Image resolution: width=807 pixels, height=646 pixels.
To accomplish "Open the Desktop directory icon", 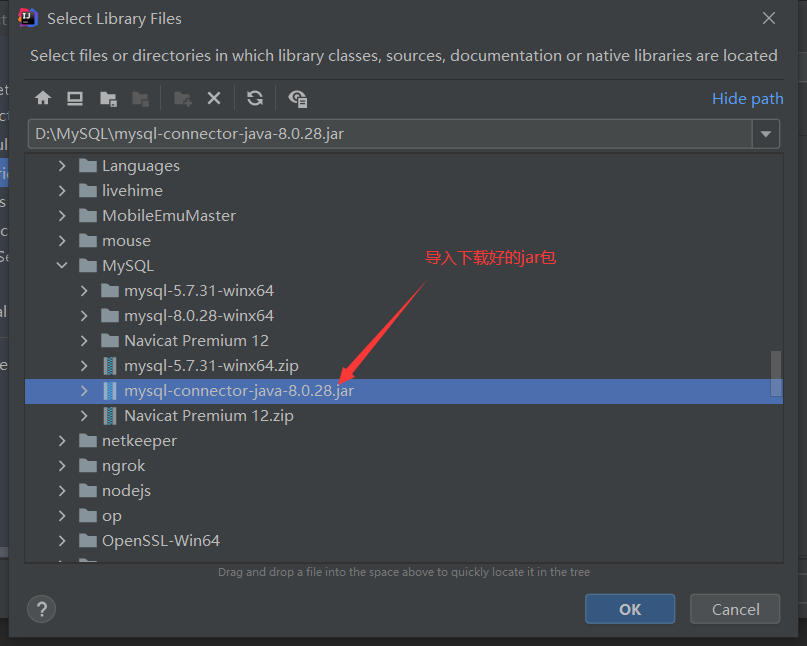I will pos(75,98).
